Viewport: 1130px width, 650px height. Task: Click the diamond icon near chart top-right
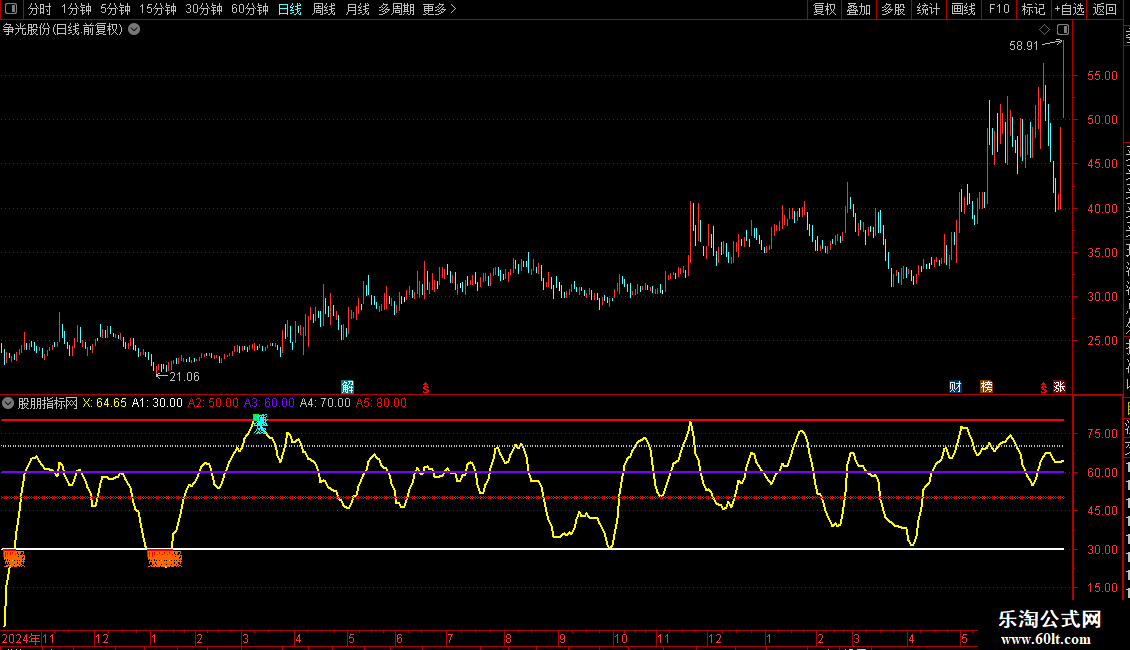click(x=1044, y=30)
